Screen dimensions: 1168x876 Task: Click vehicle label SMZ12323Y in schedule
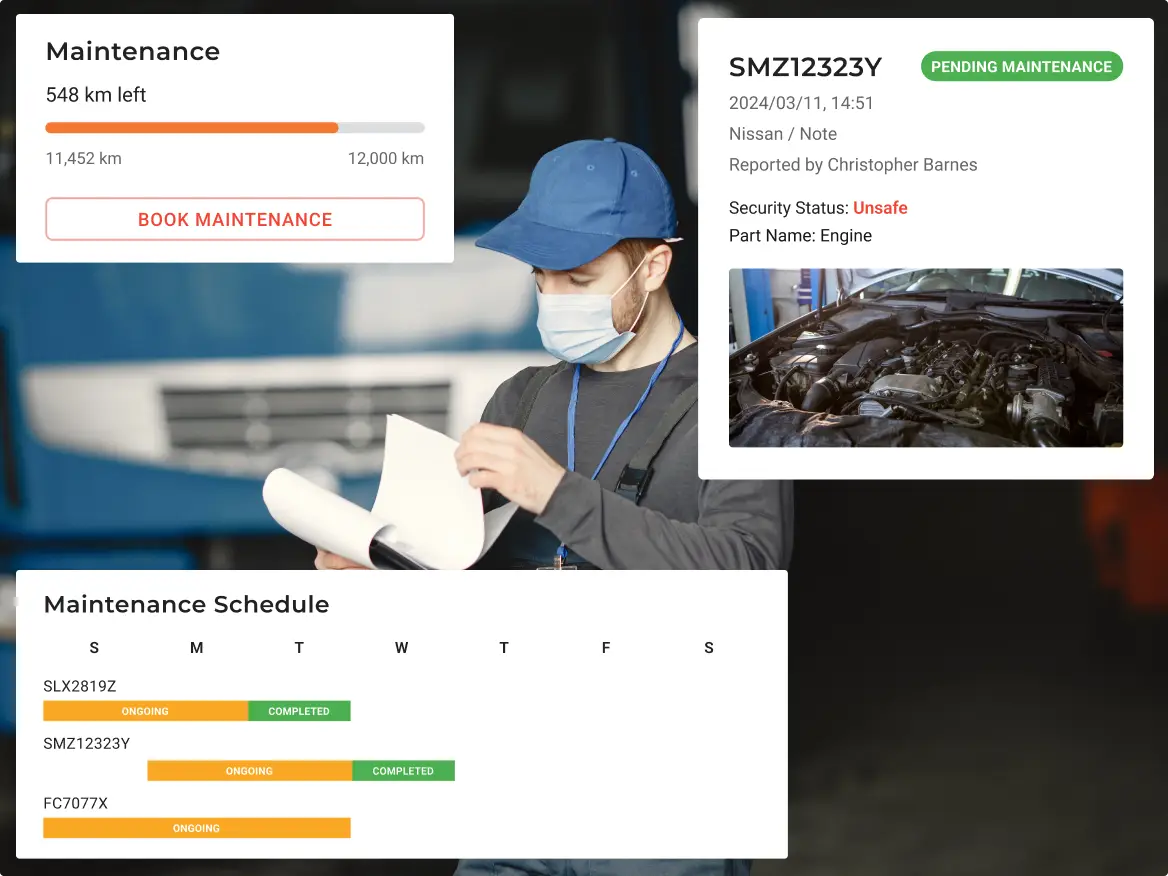point(87,743)
